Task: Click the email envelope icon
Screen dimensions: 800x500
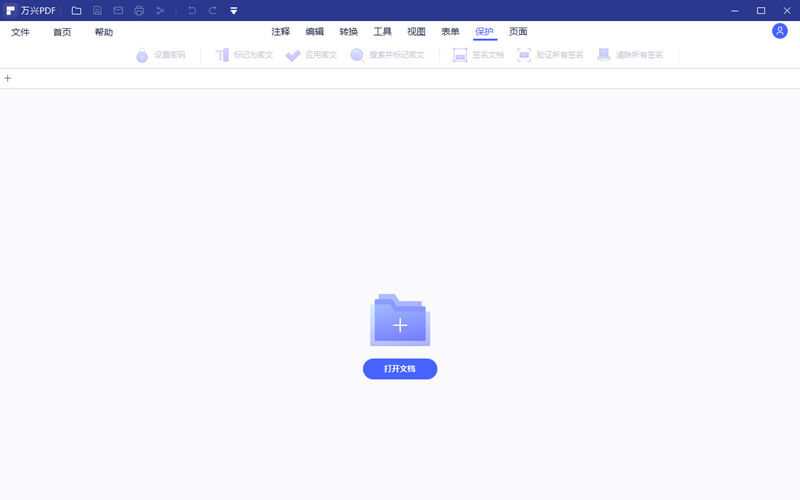Action: point(118,11)
